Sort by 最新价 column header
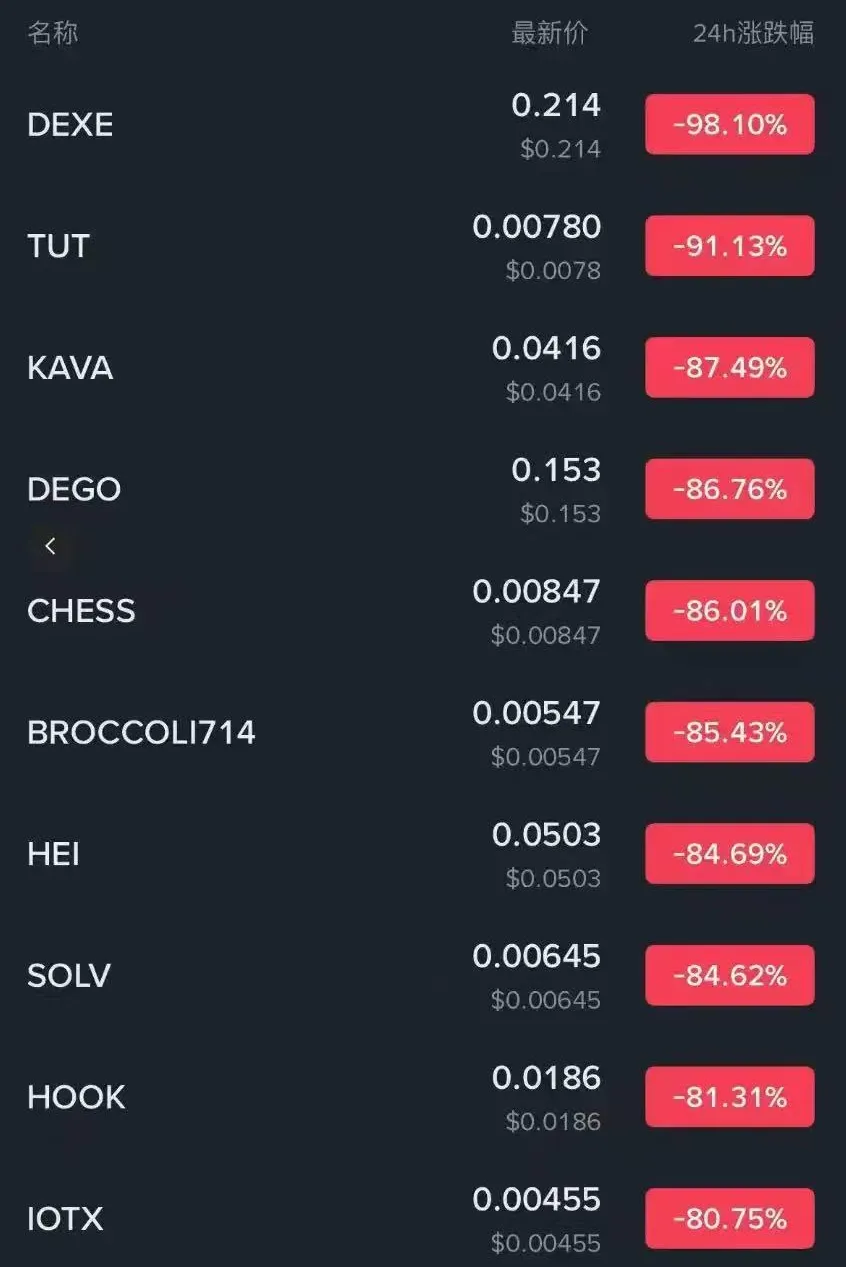The height and width of the screenshot is (1267, 846). point(549,33)
